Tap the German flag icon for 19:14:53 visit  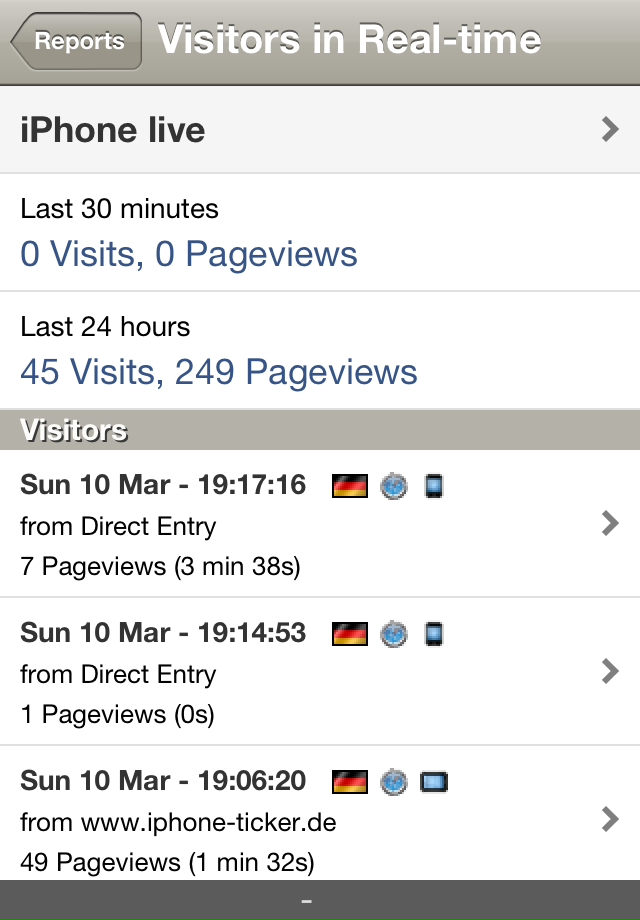(x=350, y=634)
